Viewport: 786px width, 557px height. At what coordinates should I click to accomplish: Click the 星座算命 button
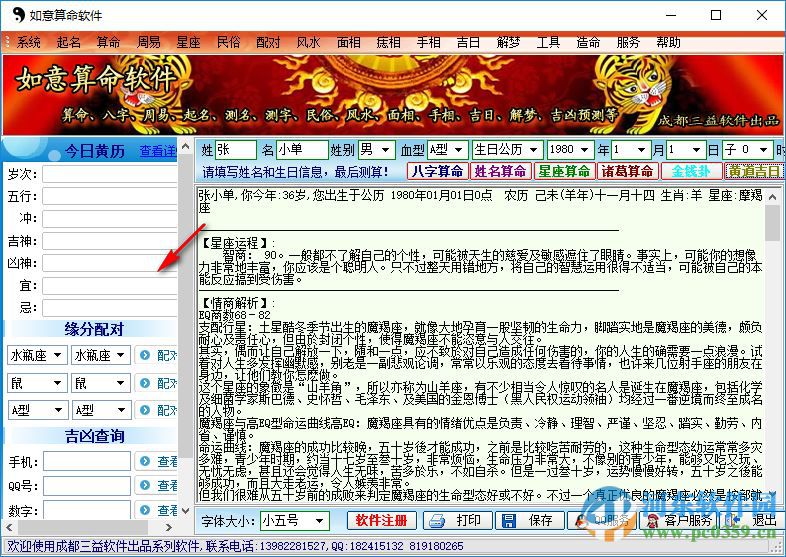[x=564, y=171]
